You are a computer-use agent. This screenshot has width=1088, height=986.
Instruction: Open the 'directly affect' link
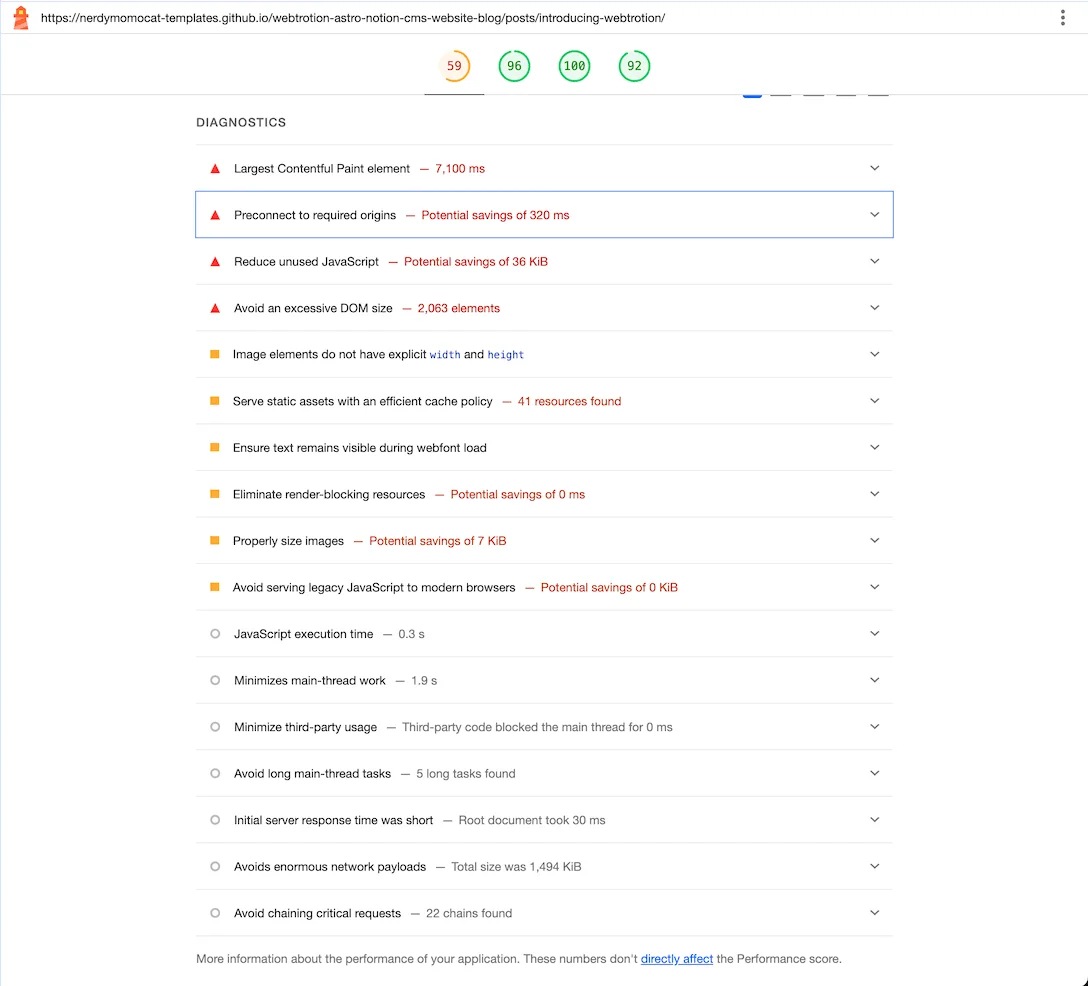point(677,959)
